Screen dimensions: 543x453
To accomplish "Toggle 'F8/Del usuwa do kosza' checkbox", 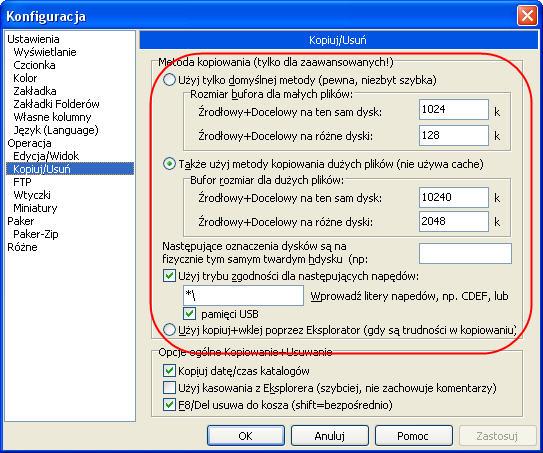I will [169, 405].
